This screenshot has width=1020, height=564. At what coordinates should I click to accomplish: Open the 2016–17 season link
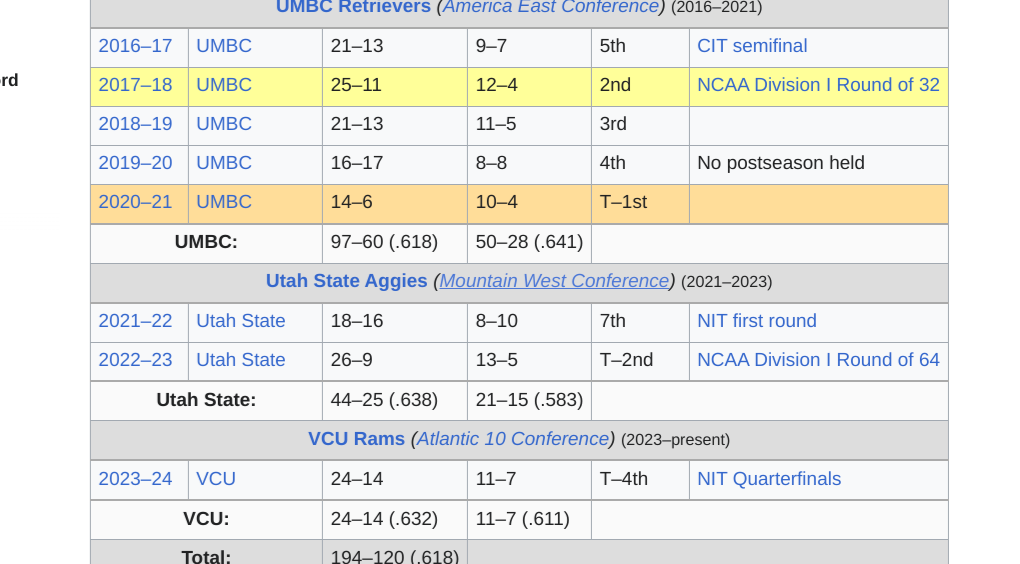pyautogui.click(x=135, y=46)
